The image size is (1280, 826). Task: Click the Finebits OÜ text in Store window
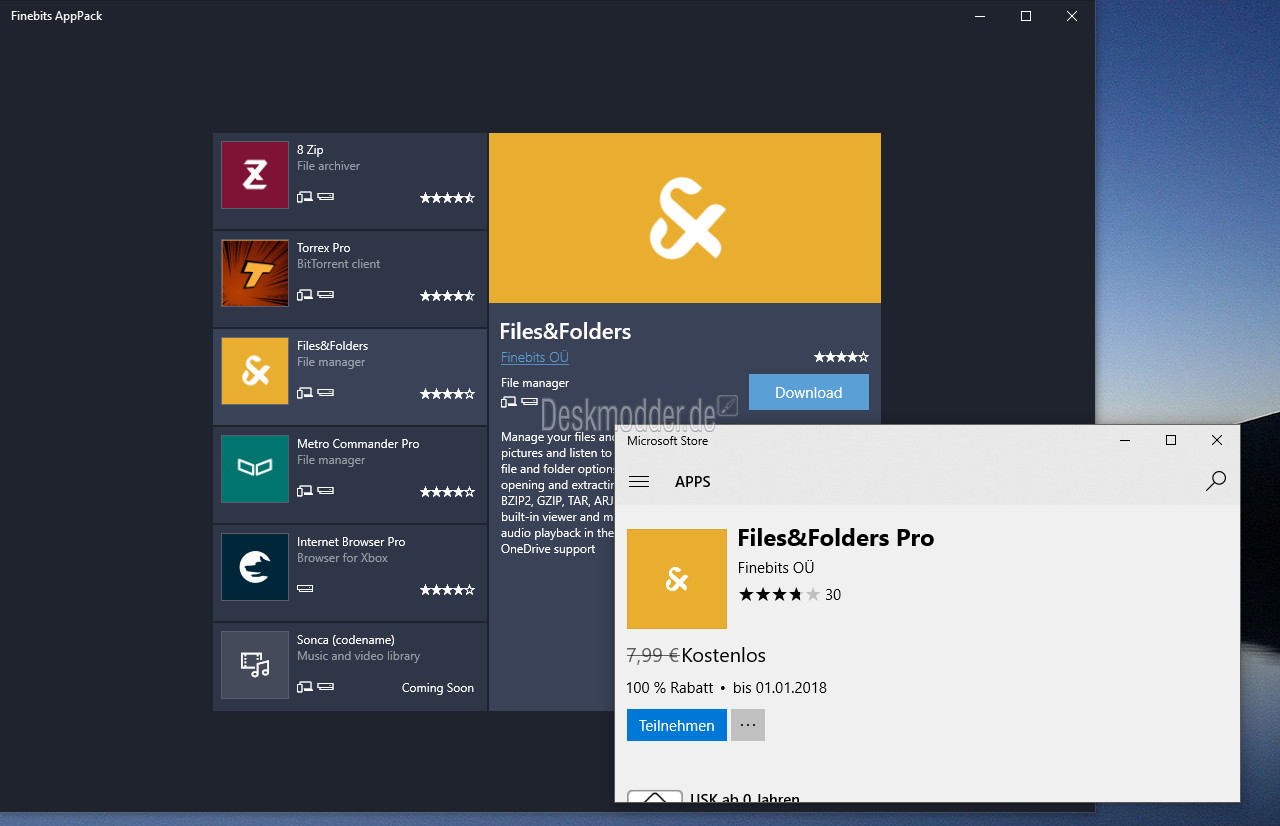(x=776, y=568)
